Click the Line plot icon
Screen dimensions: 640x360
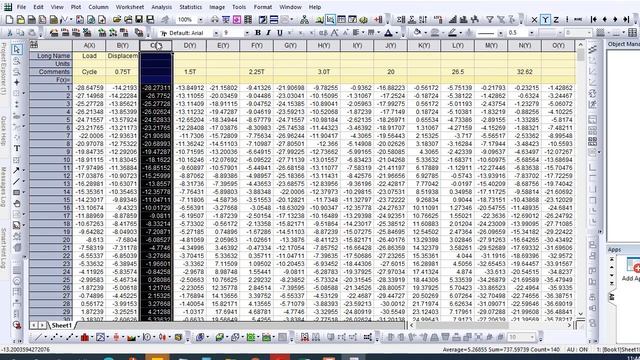click(x=38, y=337)
